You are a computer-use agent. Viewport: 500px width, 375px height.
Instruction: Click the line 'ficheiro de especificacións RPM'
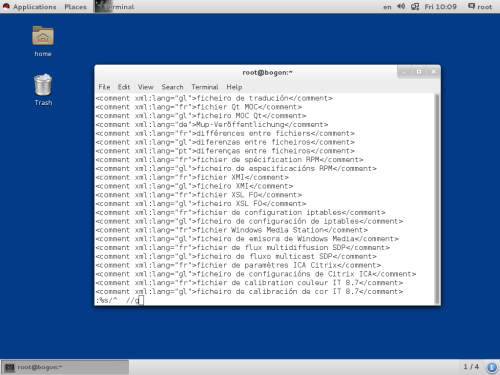(x=236, y=168)
